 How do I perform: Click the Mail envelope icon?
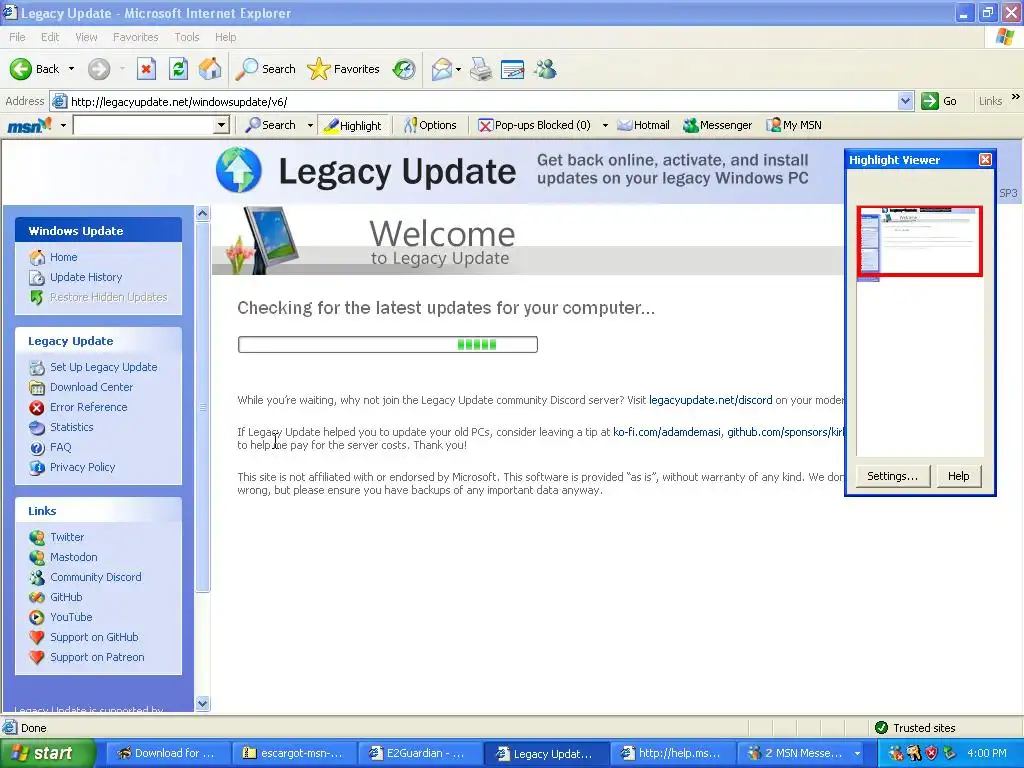coord(442,69)
